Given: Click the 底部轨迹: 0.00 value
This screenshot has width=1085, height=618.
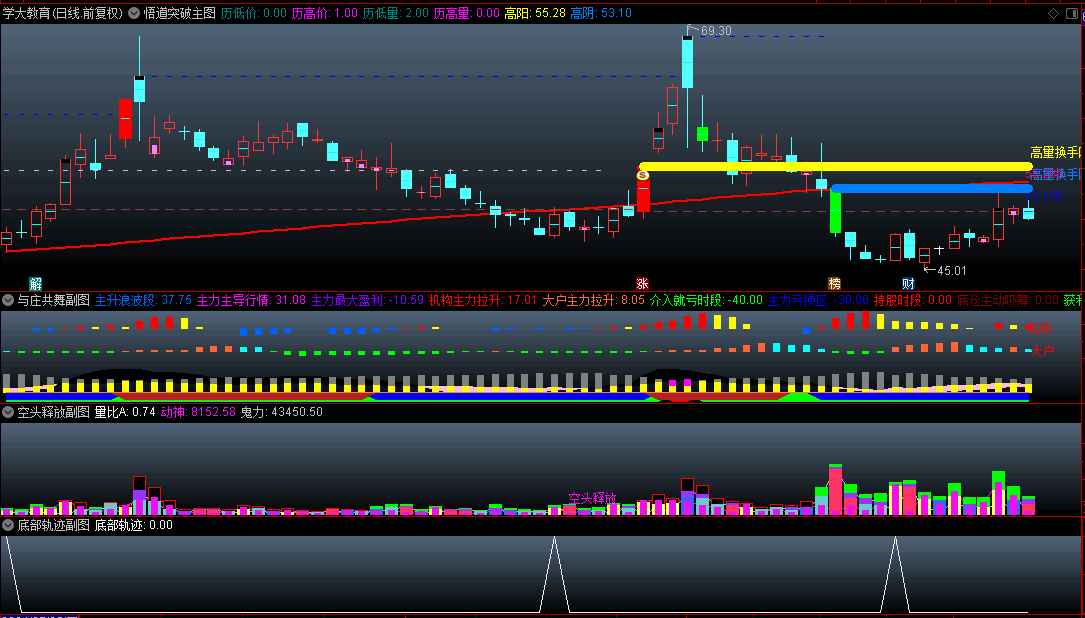Looking at the screenshot, I should [134, 525].
